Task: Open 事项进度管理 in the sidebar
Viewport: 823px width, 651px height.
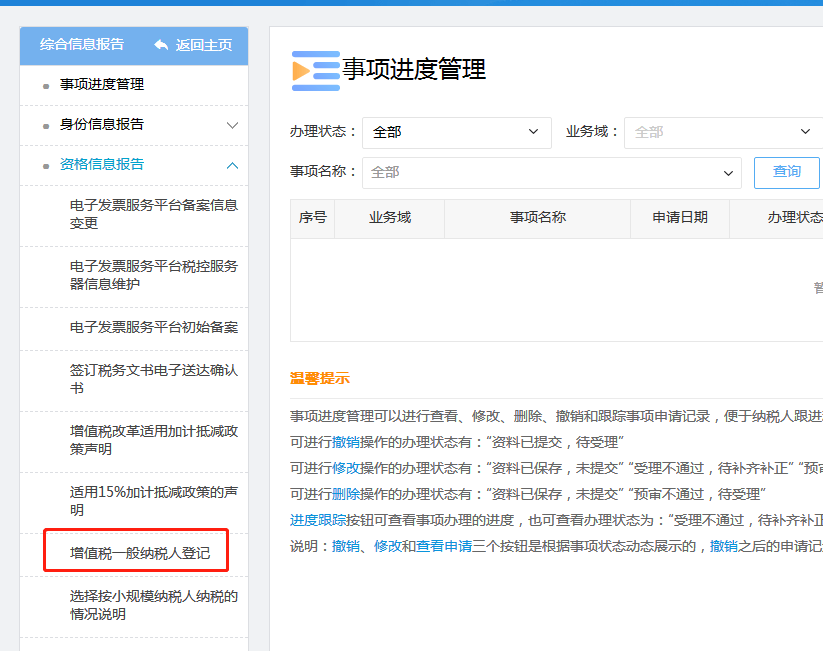Action: click(102, 85)
